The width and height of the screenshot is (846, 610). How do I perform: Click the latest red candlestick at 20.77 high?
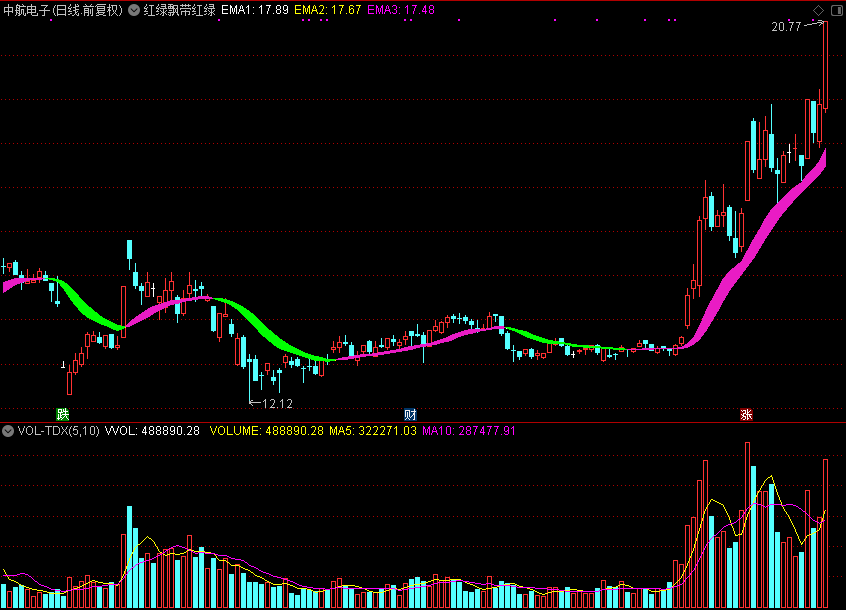click(x=825, y=66)
